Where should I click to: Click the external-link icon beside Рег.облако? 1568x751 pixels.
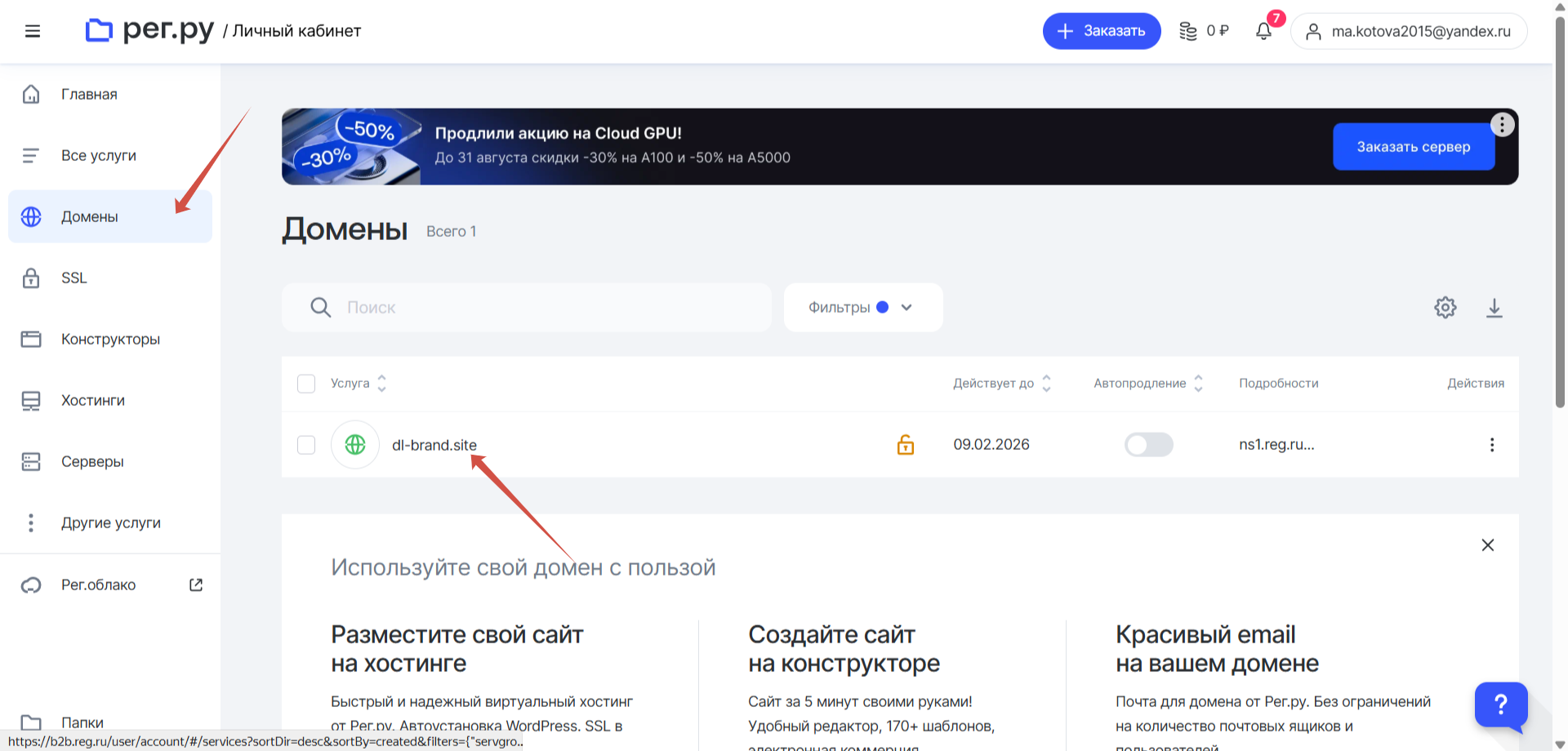tap(196, 584)
